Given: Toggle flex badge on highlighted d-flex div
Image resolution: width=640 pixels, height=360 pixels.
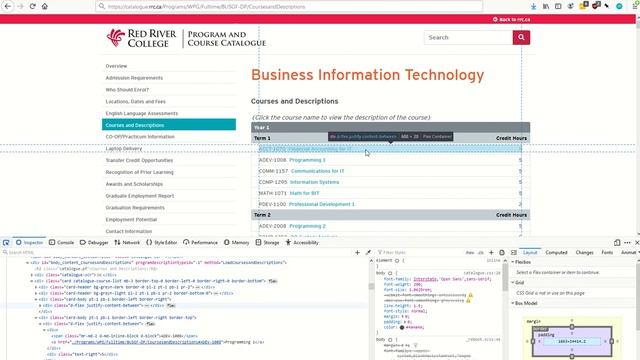Looking at the screenshot, I should [x=171, y=305].
